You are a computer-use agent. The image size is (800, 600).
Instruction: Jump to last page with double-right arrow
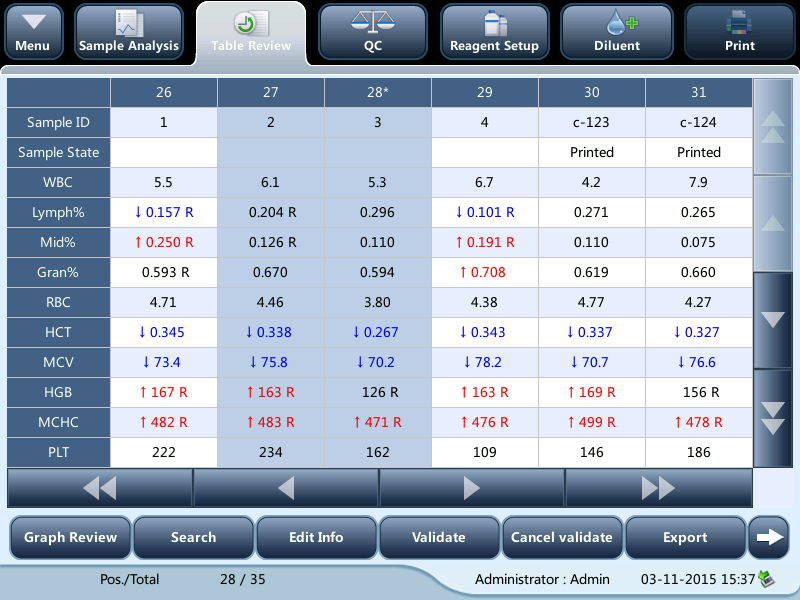click(657, 487)
